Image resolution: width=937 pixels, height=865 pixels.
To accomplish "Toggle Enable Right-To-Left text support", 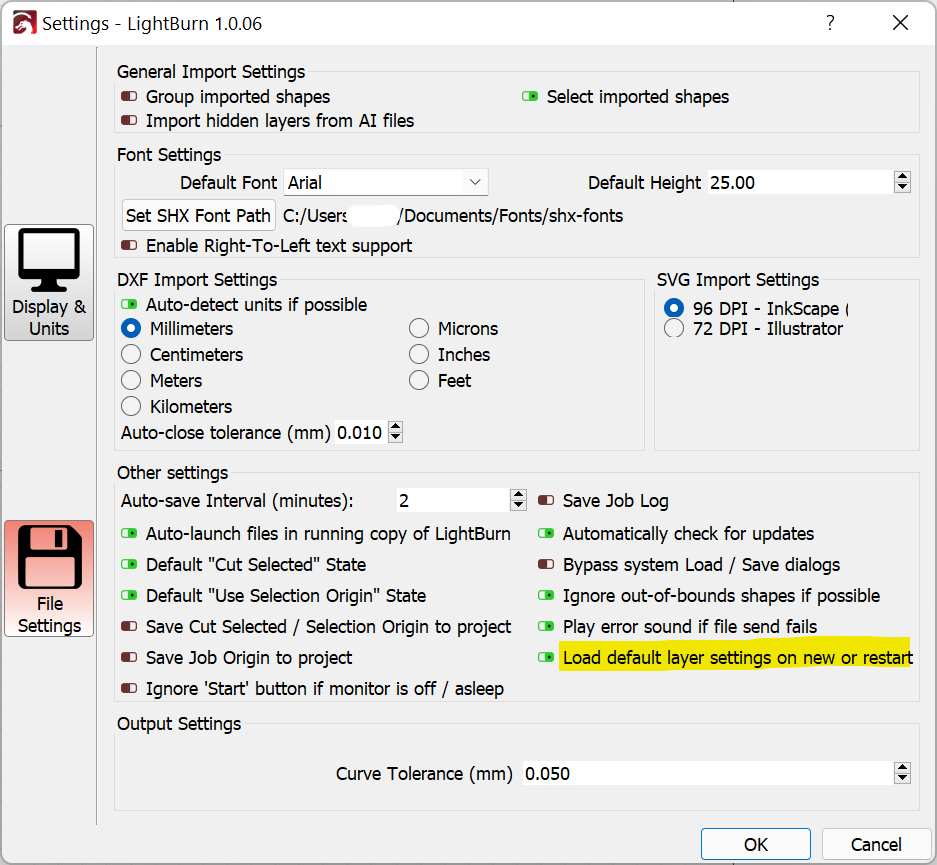I will (129, 246).
